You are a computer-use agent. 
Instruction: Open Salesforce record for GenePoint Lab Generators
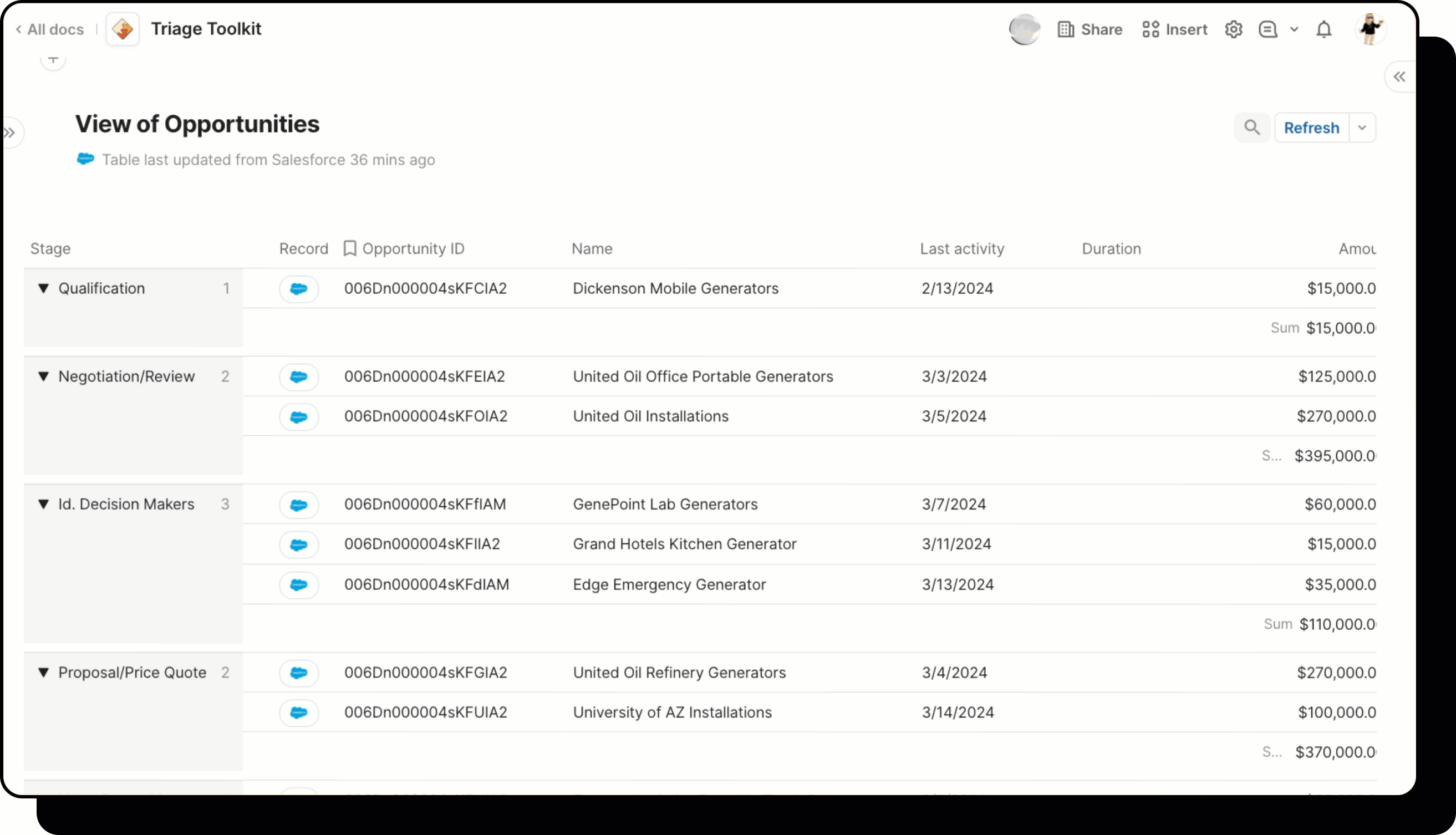[x=299, y=505]
